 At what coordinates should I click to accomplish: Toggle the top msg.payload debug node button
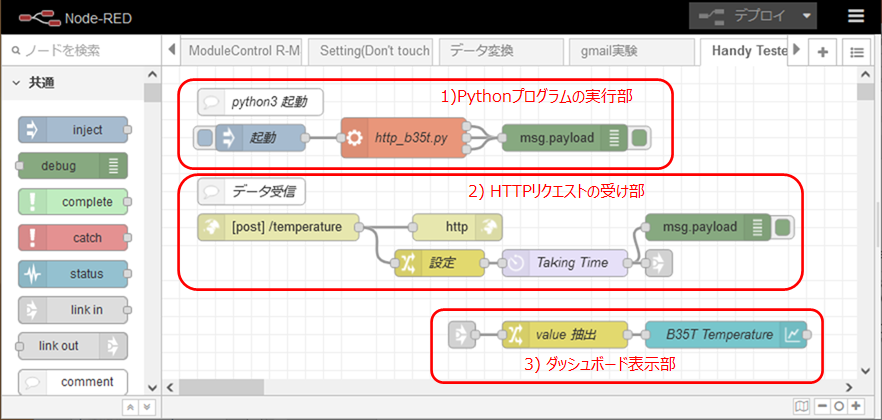click(x=640, y=138)
